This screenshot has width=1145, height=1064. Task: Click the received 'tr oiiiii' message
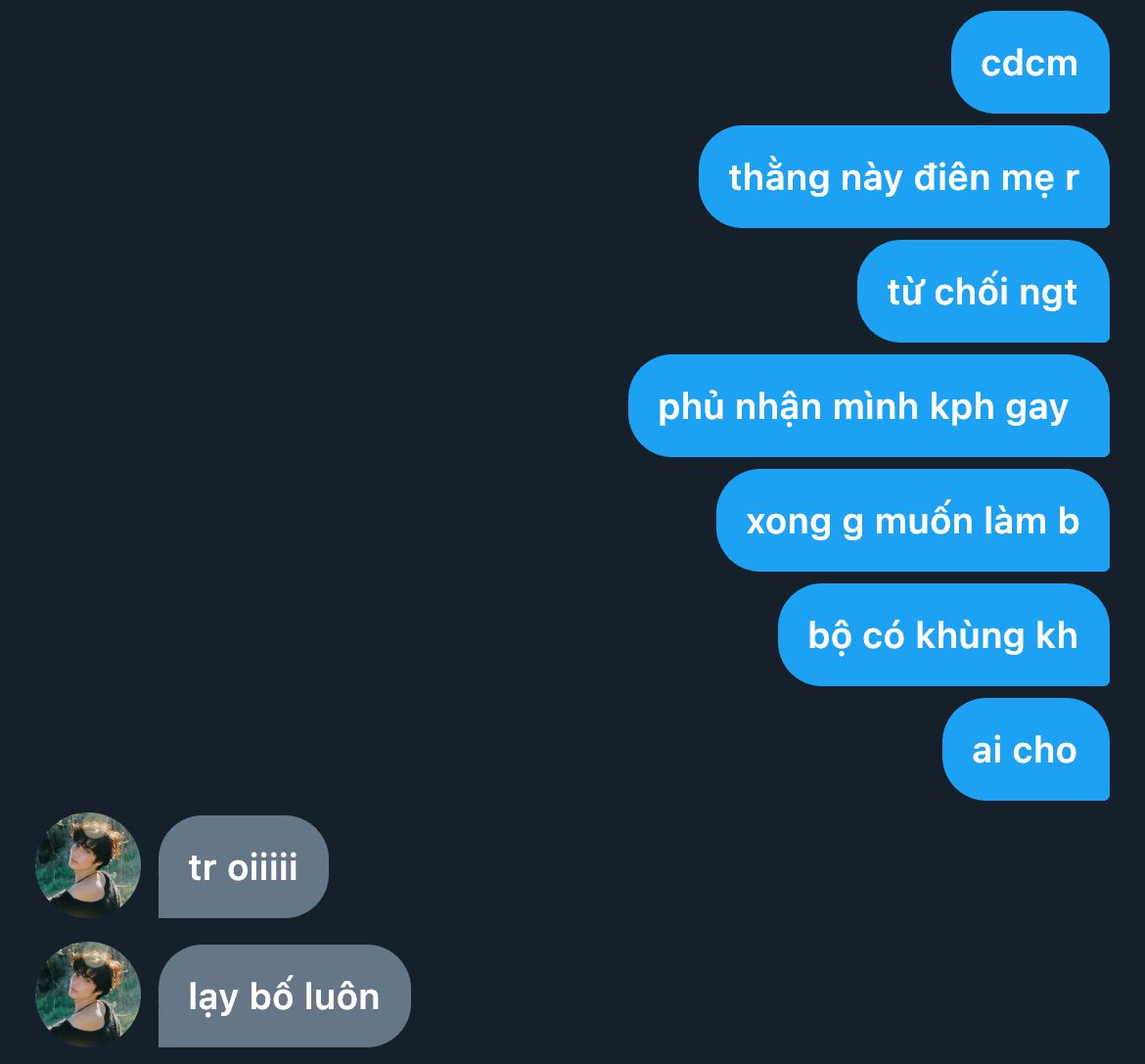point(243,867)
